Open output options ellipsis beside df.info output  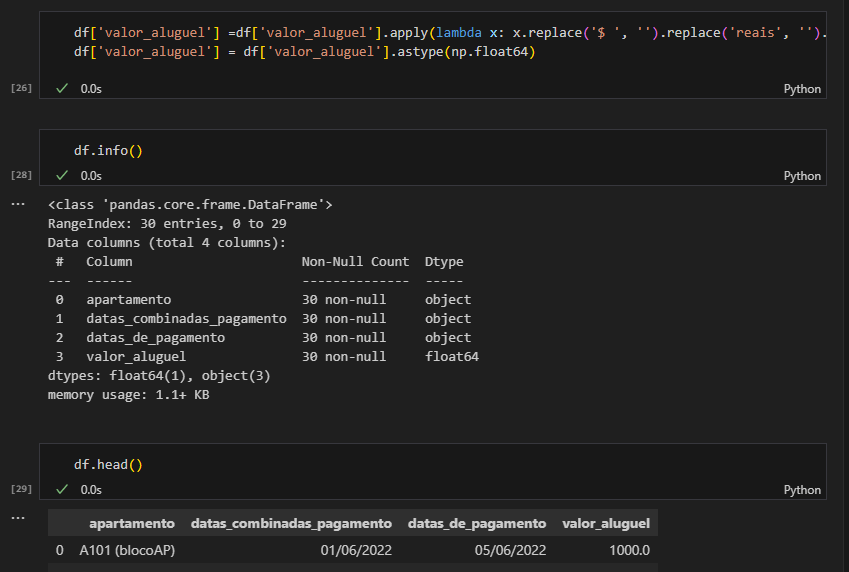click(x=18, y=204)
